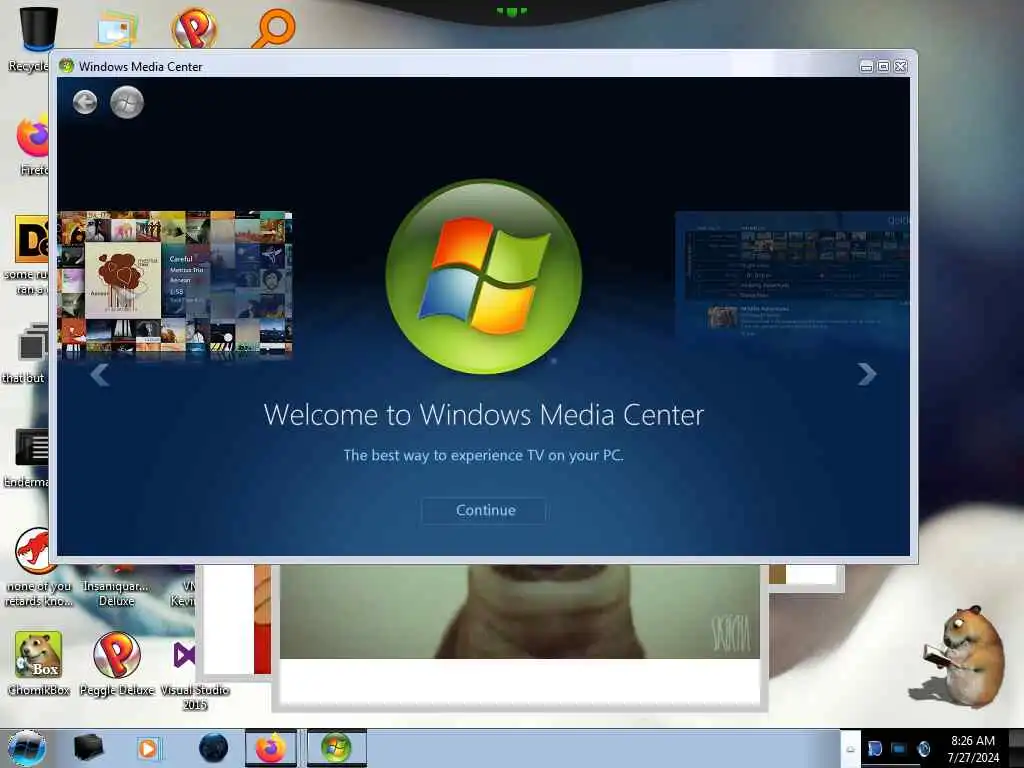
Task: Minimize the Windows Media Center window
Action: coord(866,67)
